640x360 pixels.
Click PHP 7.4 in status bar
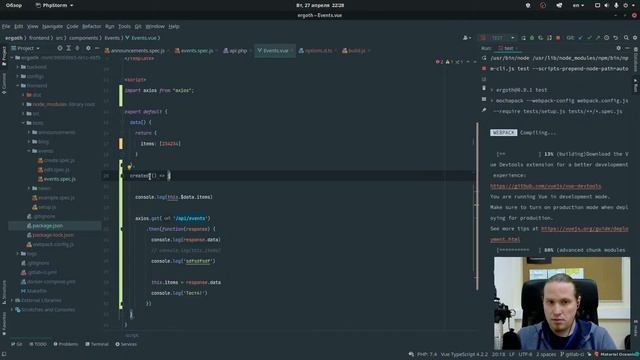click(427, 354)
